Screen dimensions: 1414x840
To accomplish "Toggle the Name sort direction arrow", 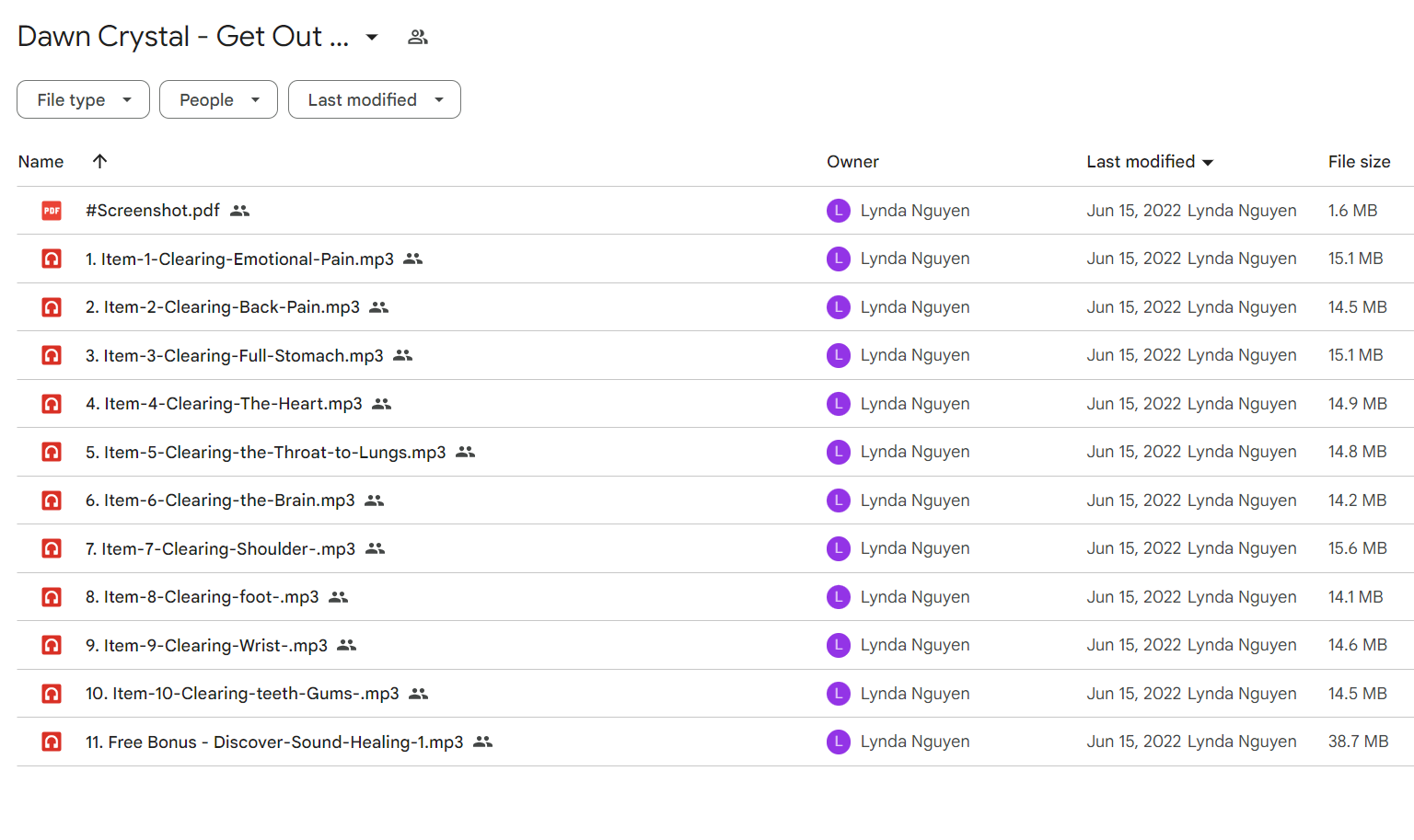I will 100,161.
